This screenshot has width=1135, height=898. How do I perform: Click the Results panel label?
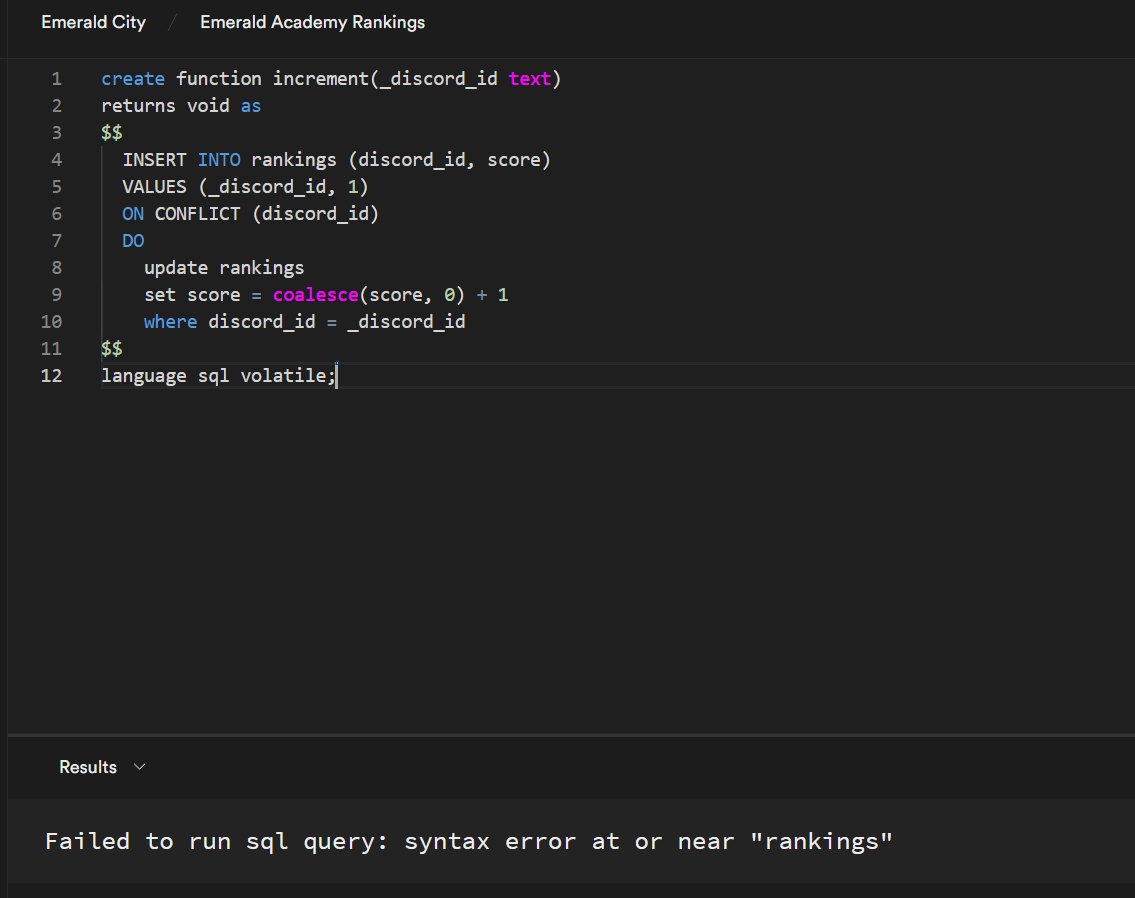[88, 767]
